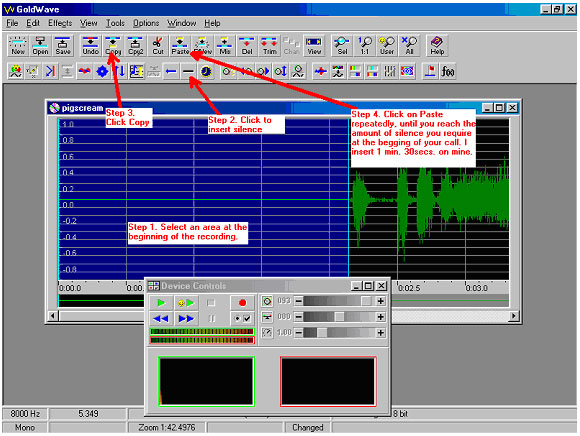The image size is (580, 436).
Task: Click the pigscream window's left scroll arrow
Action: [53, 316]
